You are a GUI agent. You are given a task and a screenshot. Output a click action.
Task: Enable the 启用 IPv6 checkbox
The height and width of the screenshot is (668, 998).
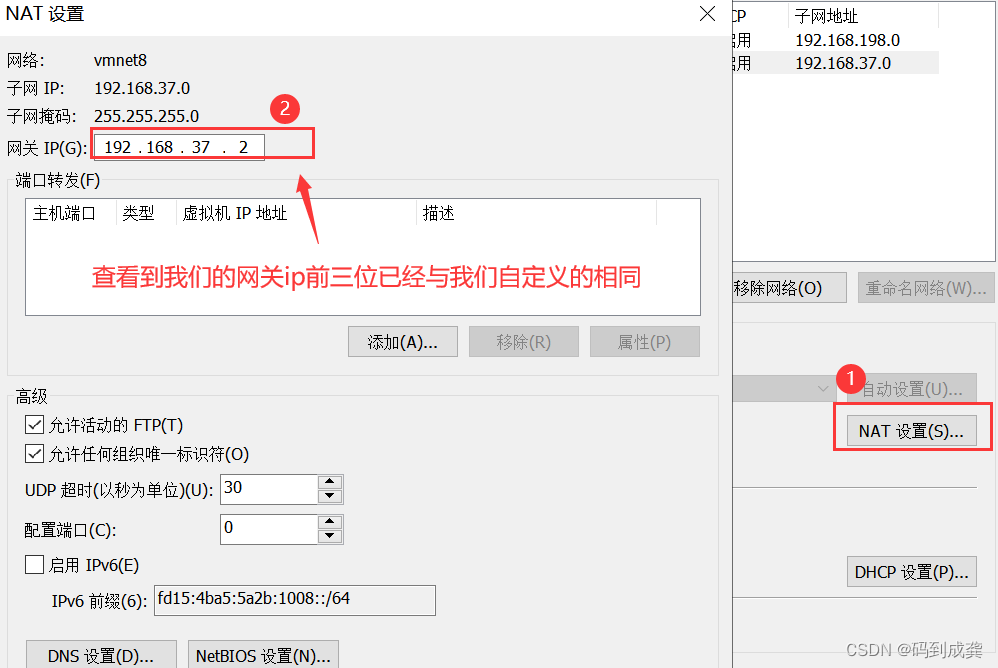[x=34, y=565]
